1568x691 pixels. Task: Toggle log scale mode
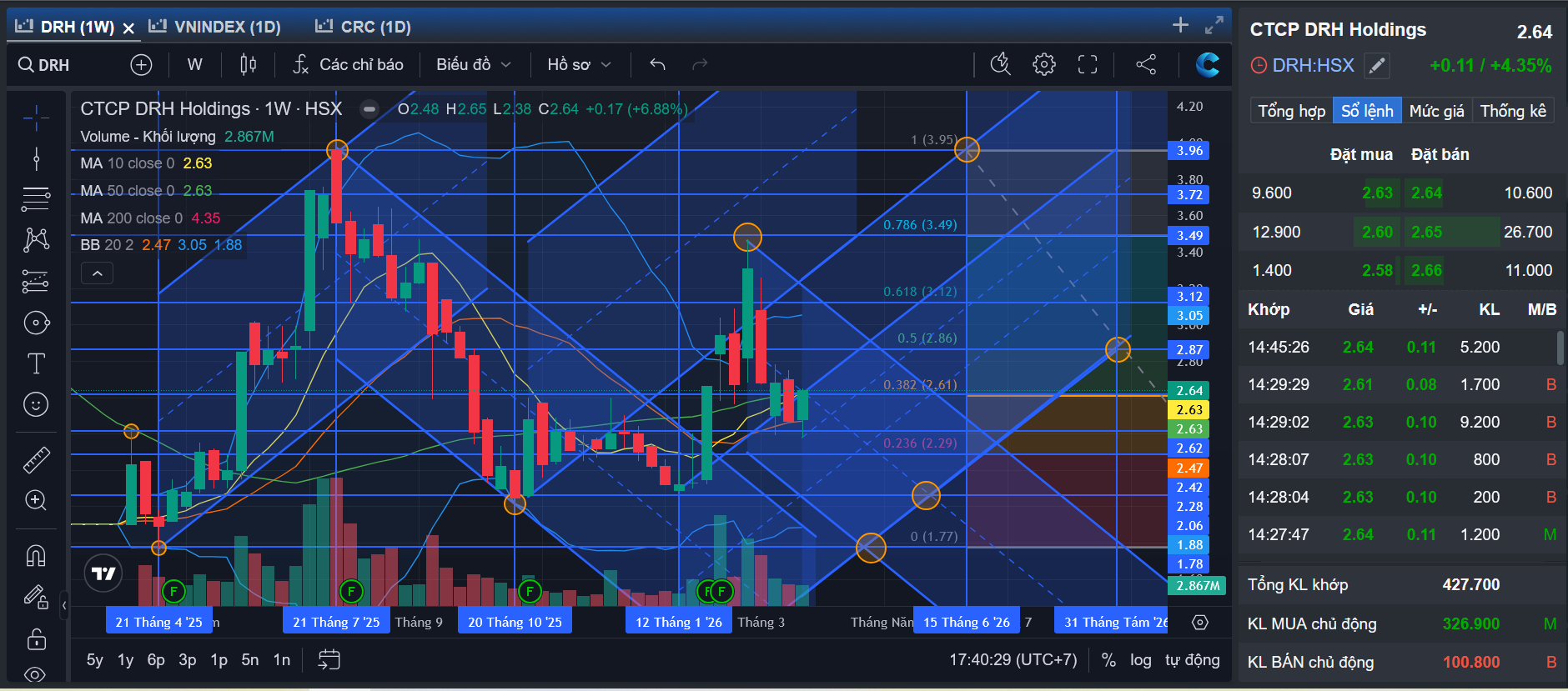pyautogui.click(x=1141, y=660)
